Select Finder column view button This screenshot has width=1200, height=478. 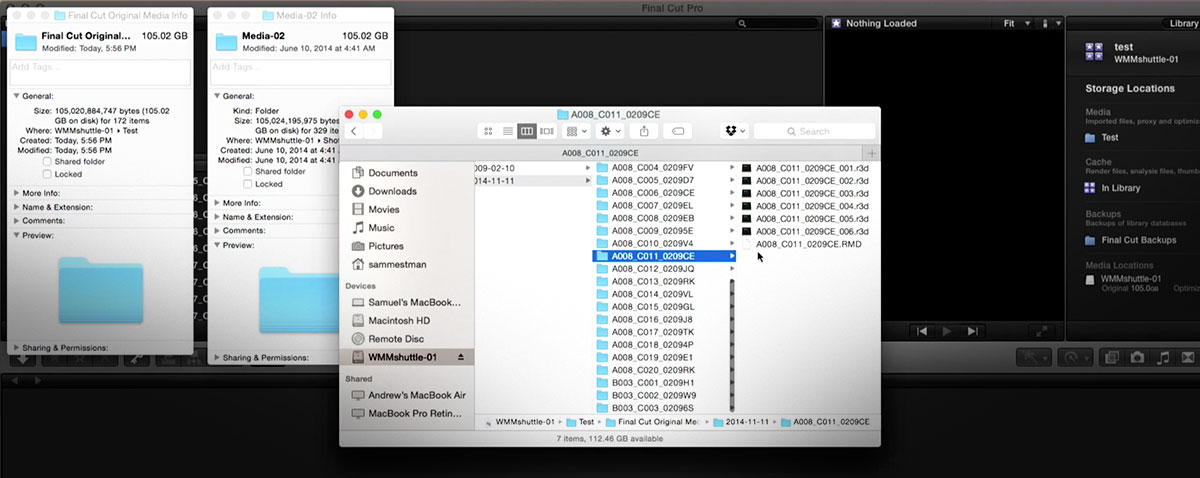[527, 131]
